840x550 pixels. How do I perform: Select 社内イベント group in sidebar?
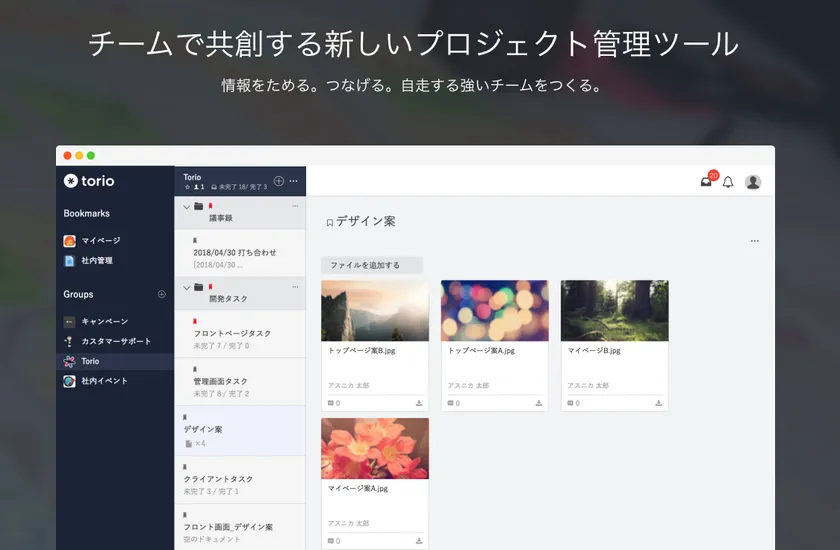(x=104, y=381)
